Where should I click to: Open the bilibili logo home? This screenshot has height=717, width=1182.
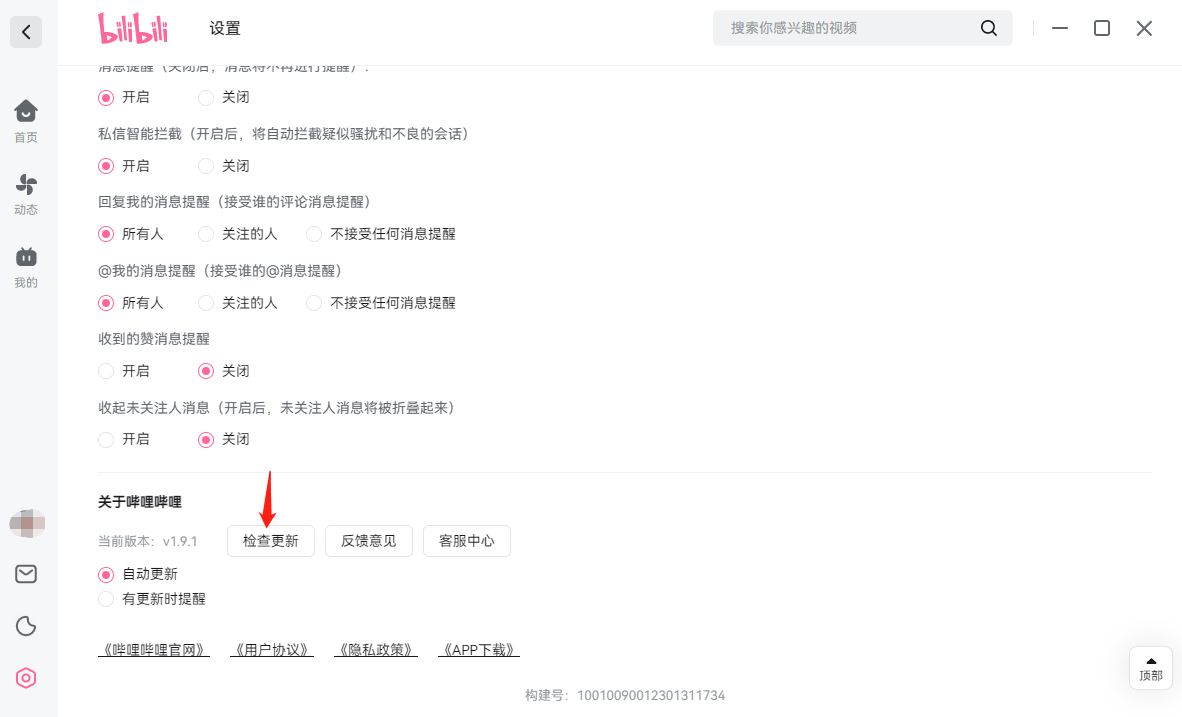[x=133, y=29]
